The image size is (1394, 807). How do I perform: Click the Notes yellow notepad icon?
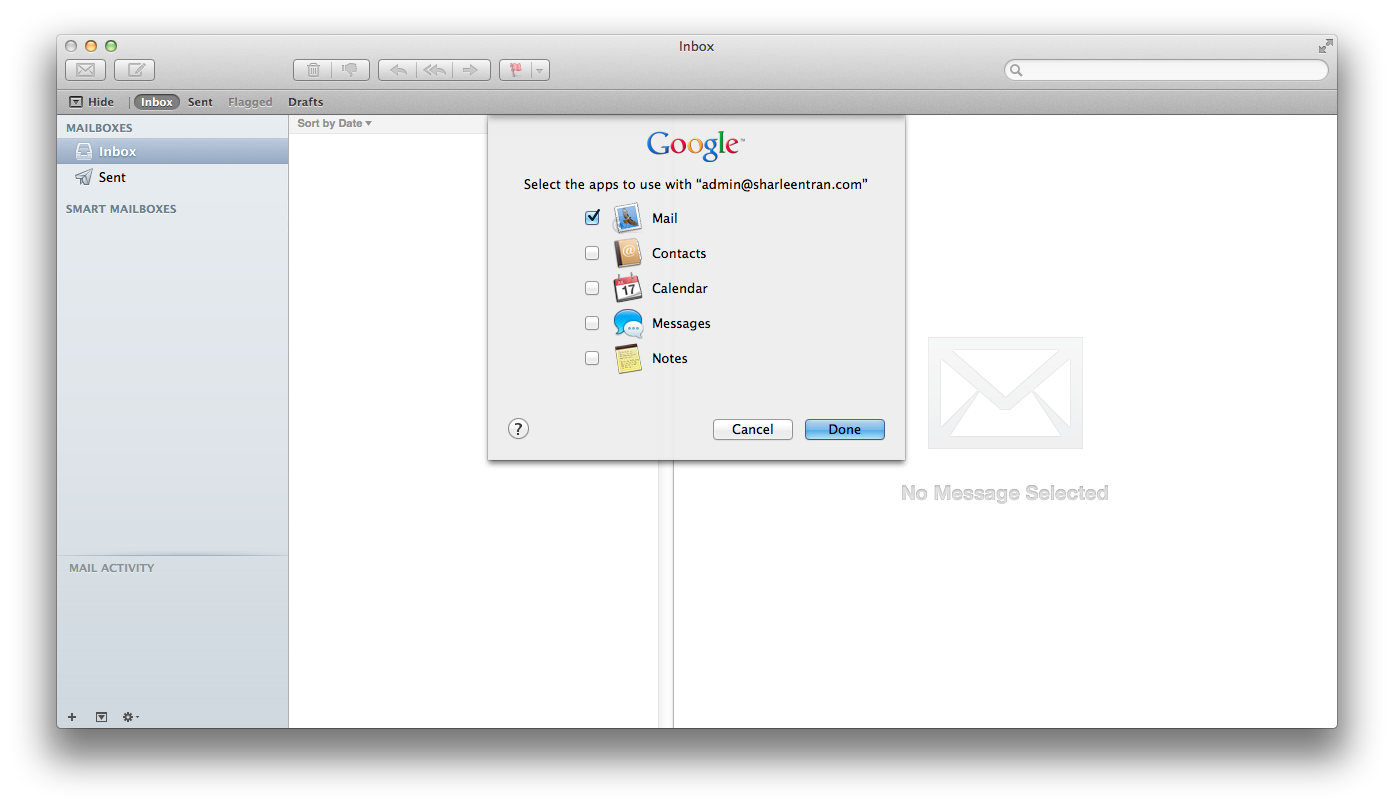628,358
